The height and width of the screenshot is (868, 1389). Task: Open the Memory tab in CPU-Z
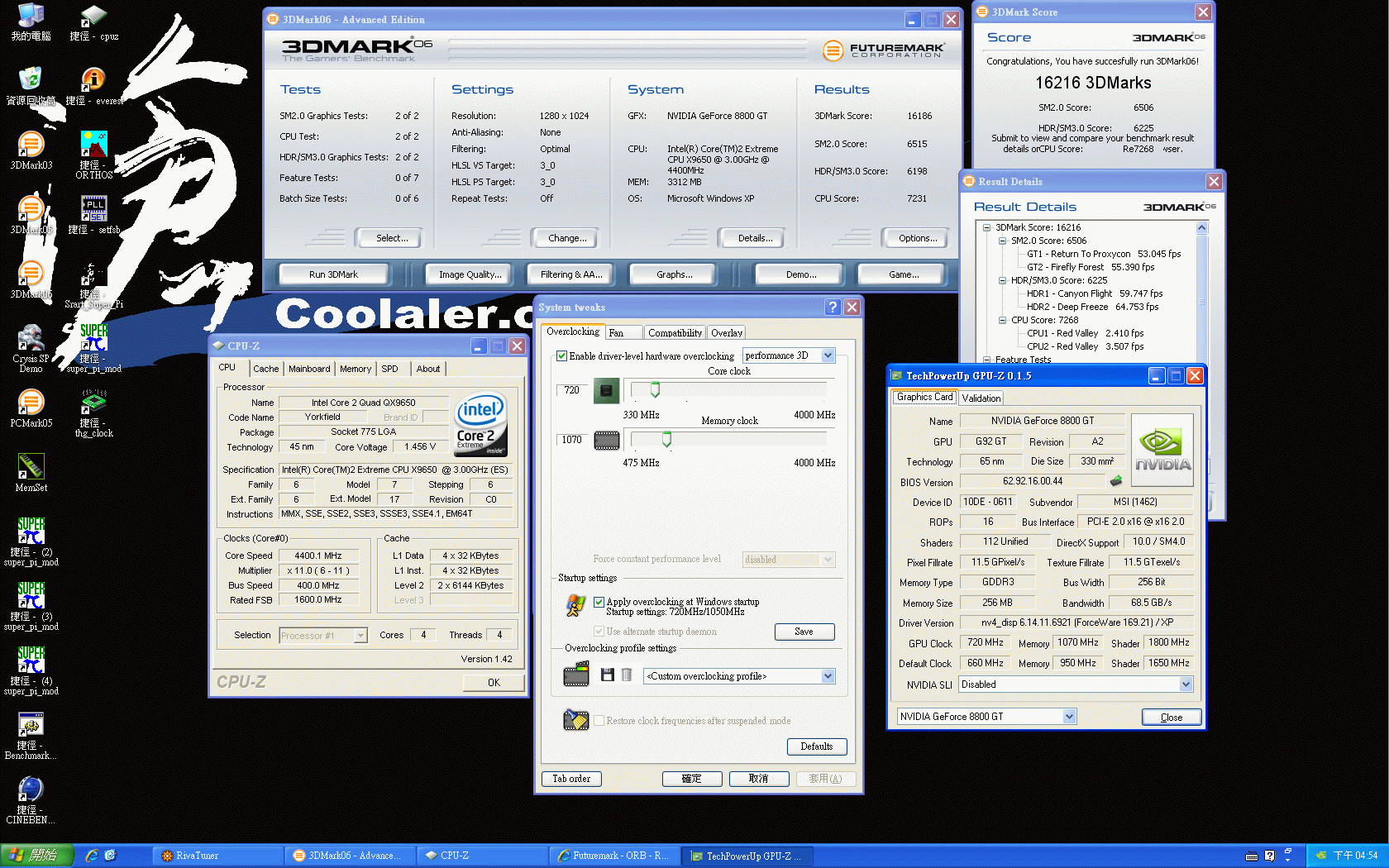[x=356, y=369]
